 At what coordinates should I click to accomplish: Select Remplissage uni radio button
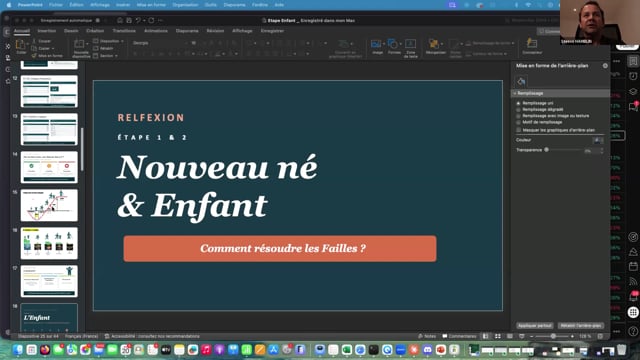(518, 103)
